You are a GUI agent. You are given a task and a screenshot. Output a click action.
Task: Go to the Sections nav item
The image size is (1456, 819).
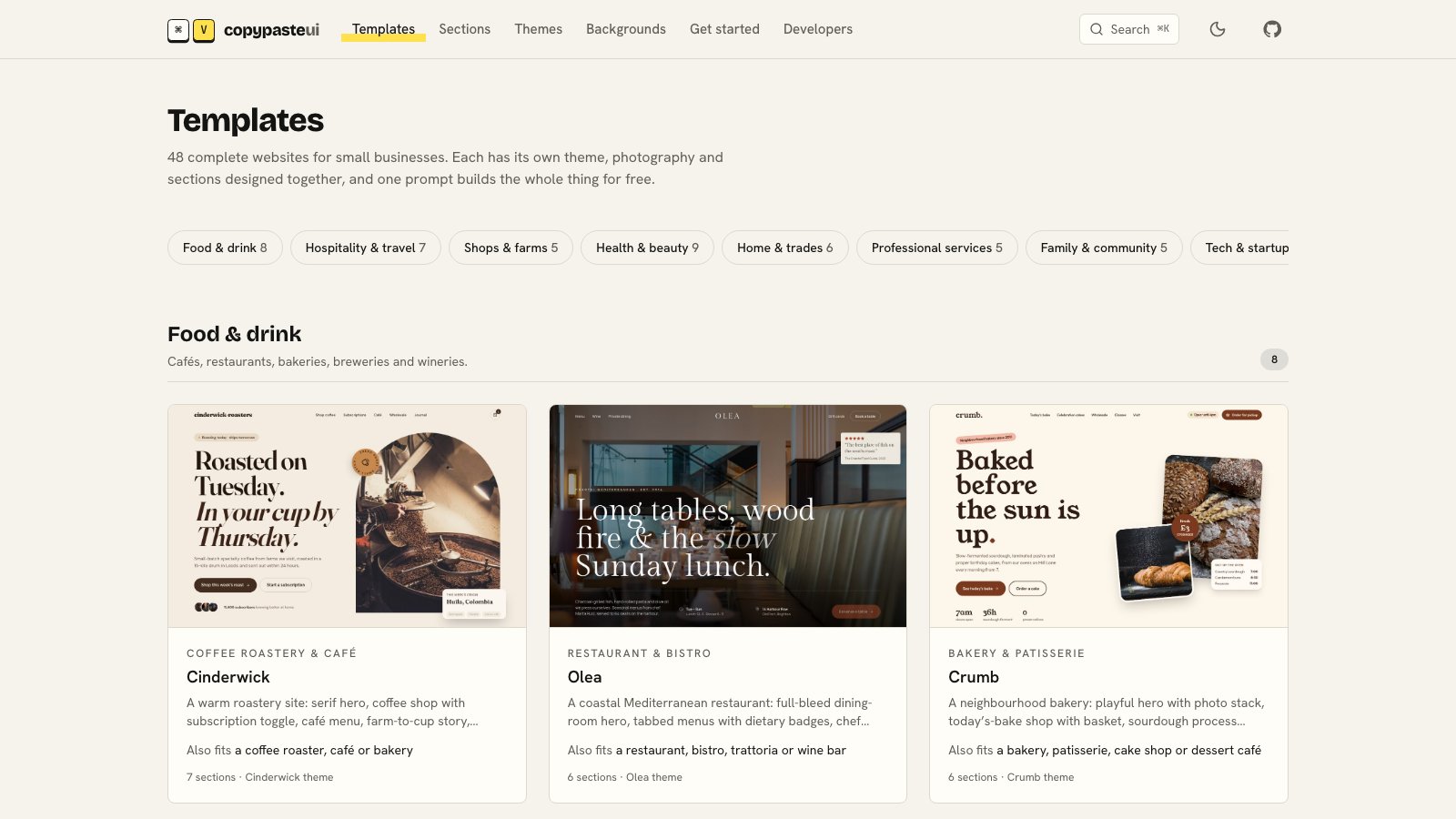[x=464, y=29]
